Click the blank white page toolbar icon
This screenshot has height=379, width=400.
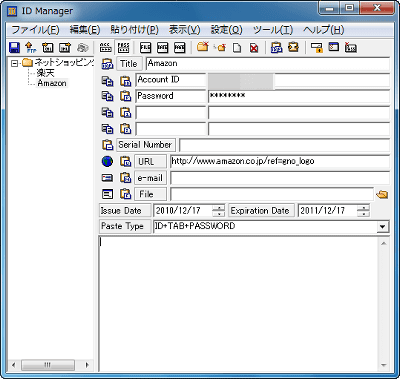pos(237,48)
